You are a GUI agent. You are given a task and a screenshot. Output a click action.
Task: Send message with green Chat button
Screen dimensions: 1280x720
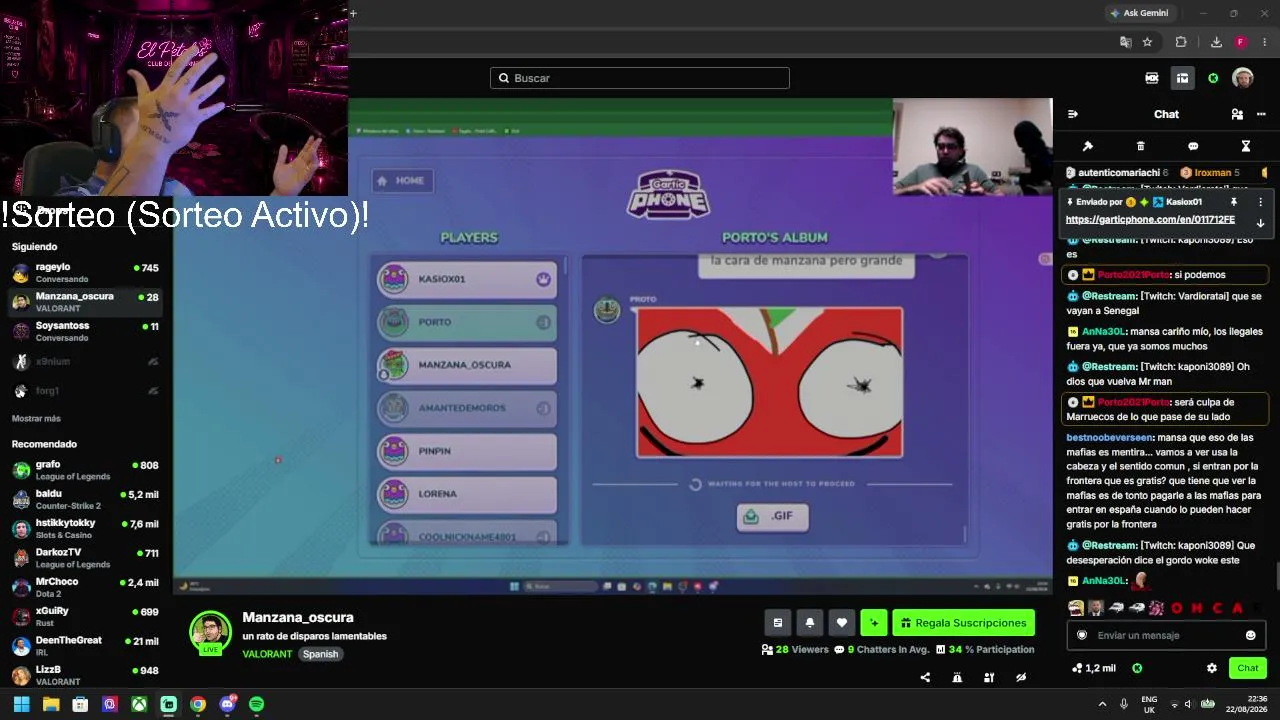coord(1248,668)
